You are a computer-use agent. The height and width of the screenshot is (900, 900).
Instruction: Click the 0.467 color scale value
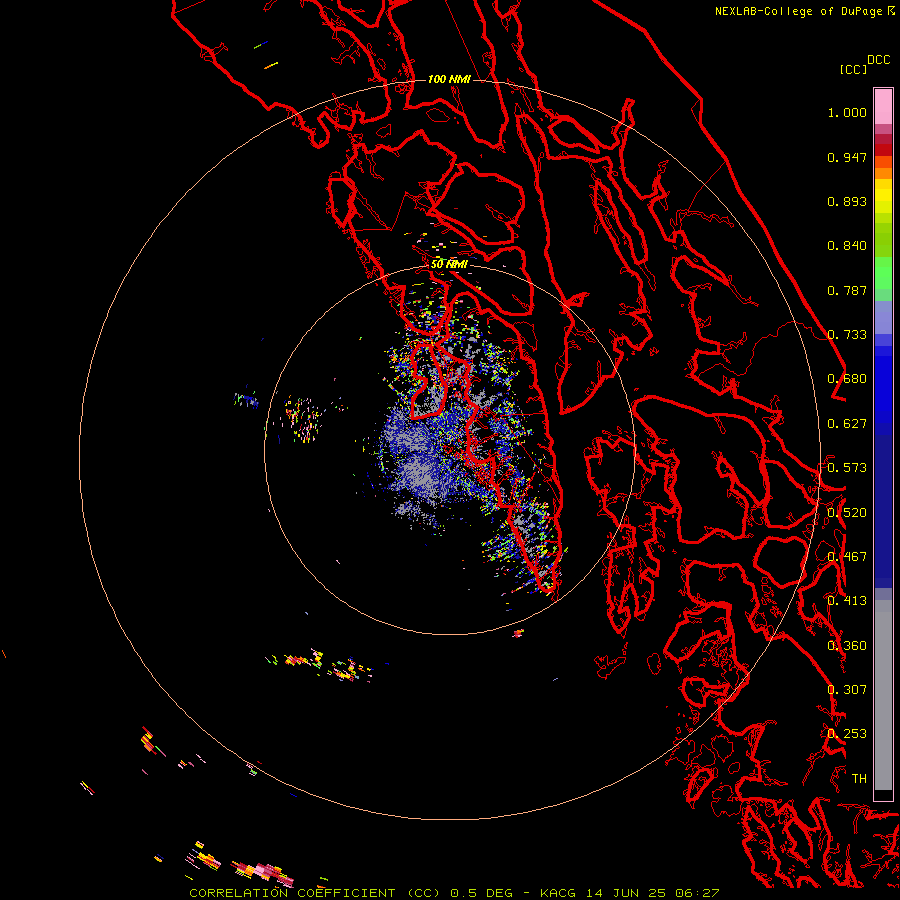[847, 557]
